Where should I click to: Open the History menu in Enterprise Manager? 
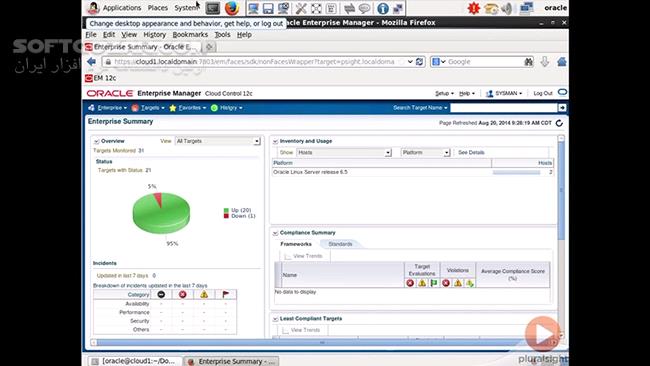[227, 108]
